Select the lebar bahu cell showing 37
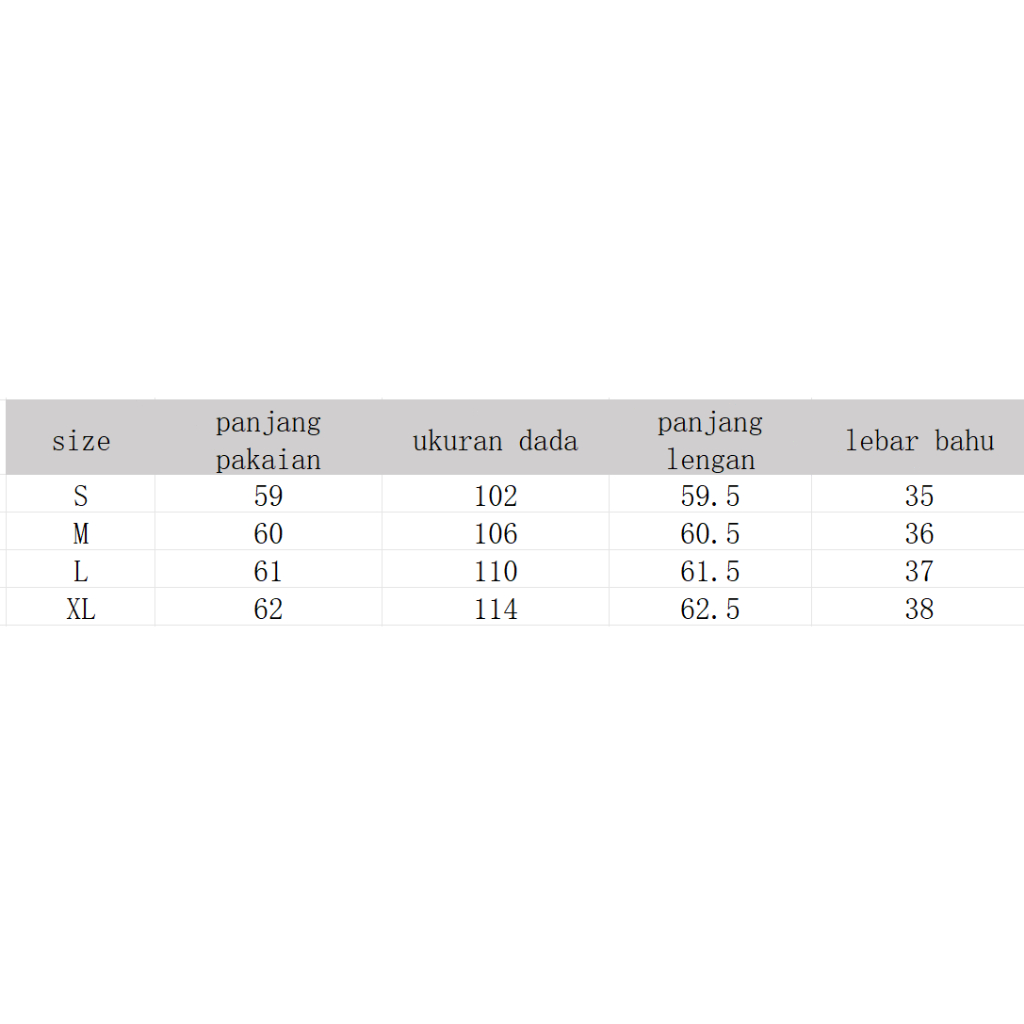This screenshot has height=1024, width=1024. (919, 572)
